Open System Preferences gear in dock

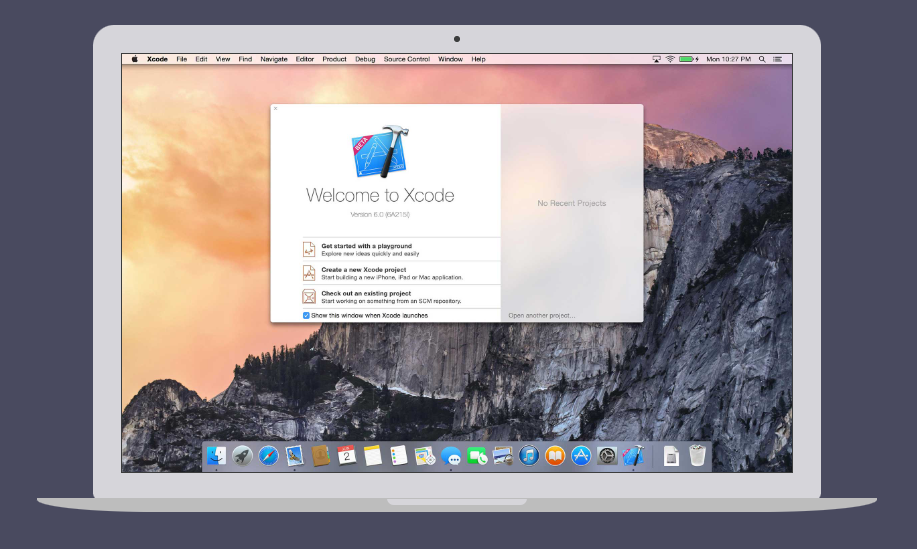tap(607, 455)
